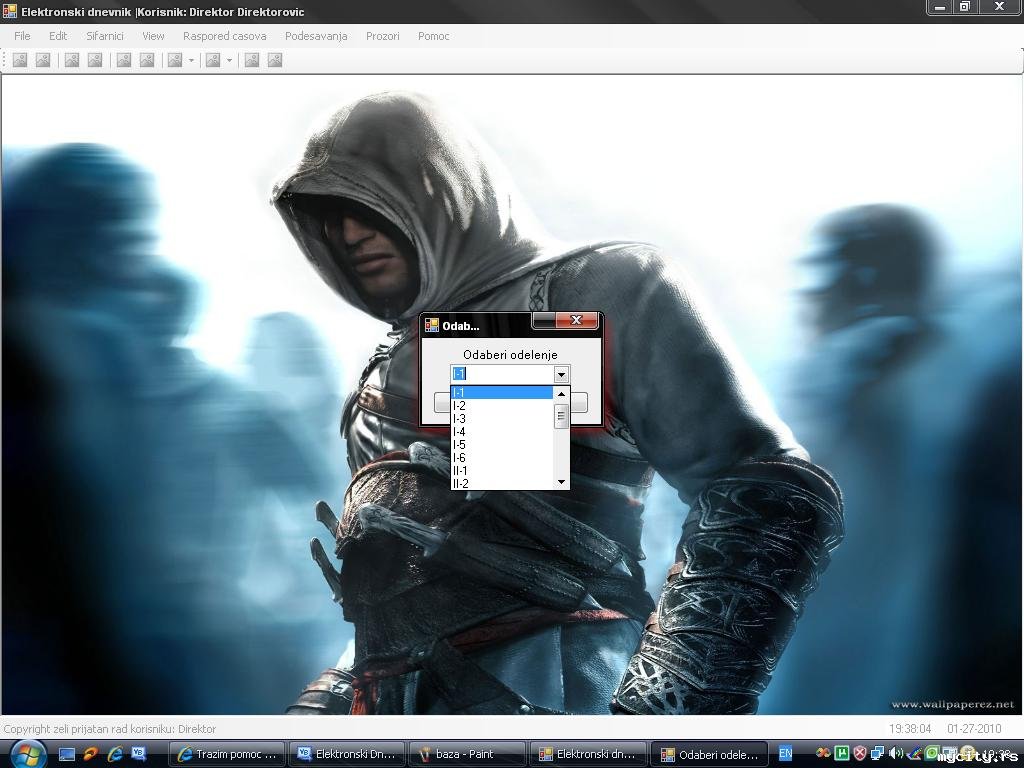
Task: Select II-2 in the dropdown list
Action: click(502, 483)
